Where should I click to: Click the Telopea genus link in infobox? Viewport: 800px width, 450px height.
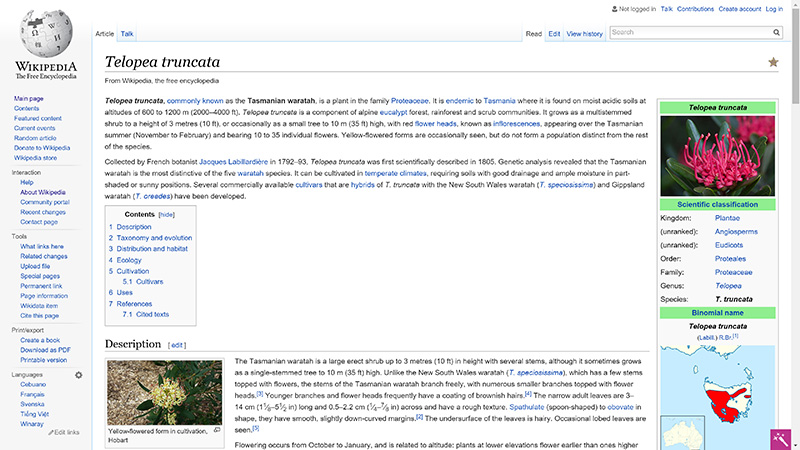coord(728,286)
